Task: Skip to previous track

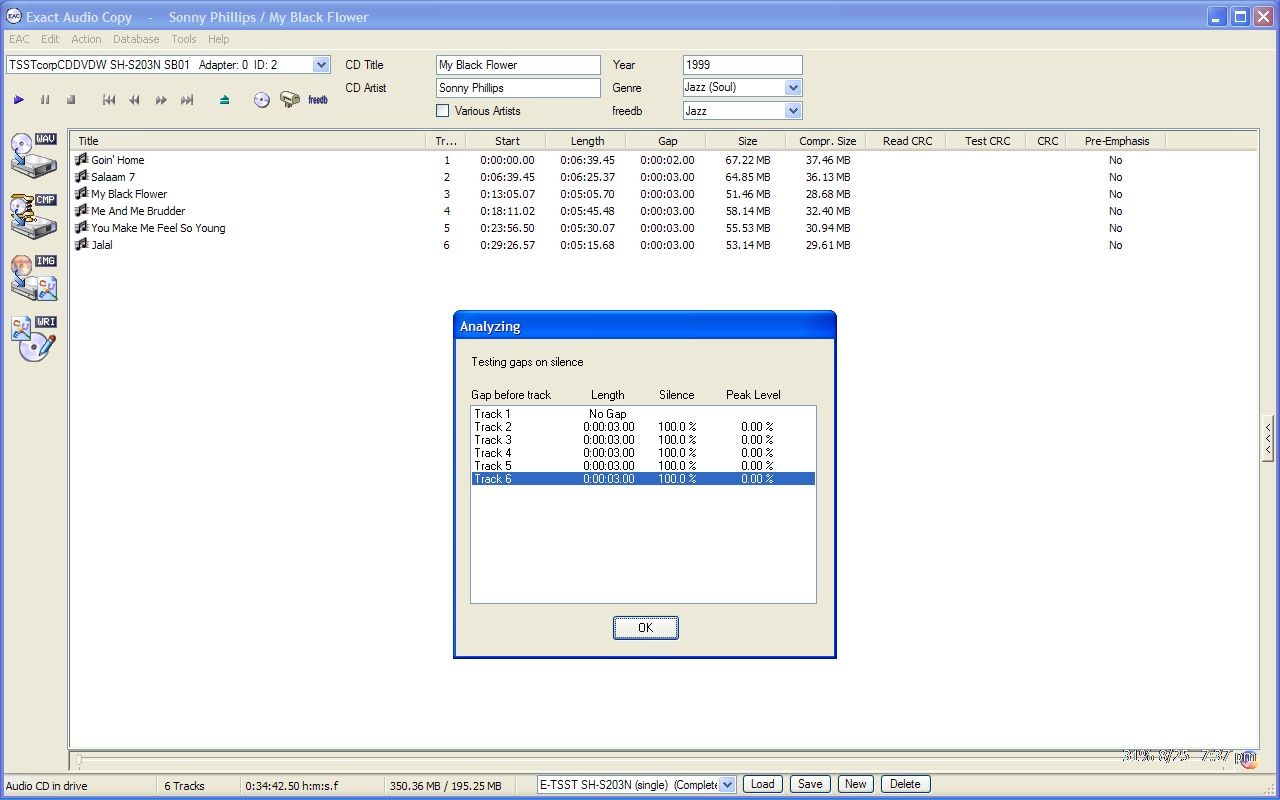Action: [109, 100]
